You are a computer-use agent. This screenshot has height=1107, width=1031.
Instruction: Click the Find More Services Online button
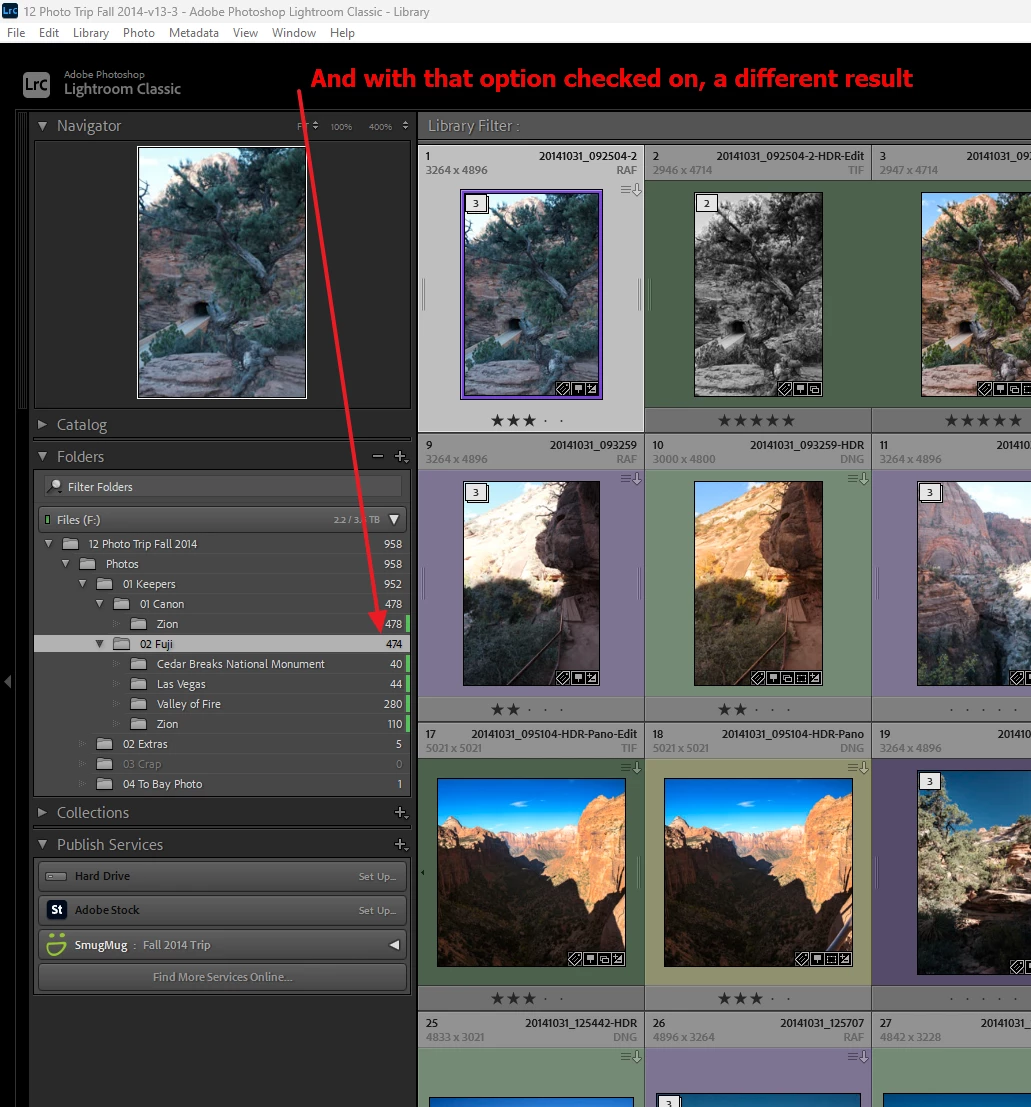click(x=222, y=977)
